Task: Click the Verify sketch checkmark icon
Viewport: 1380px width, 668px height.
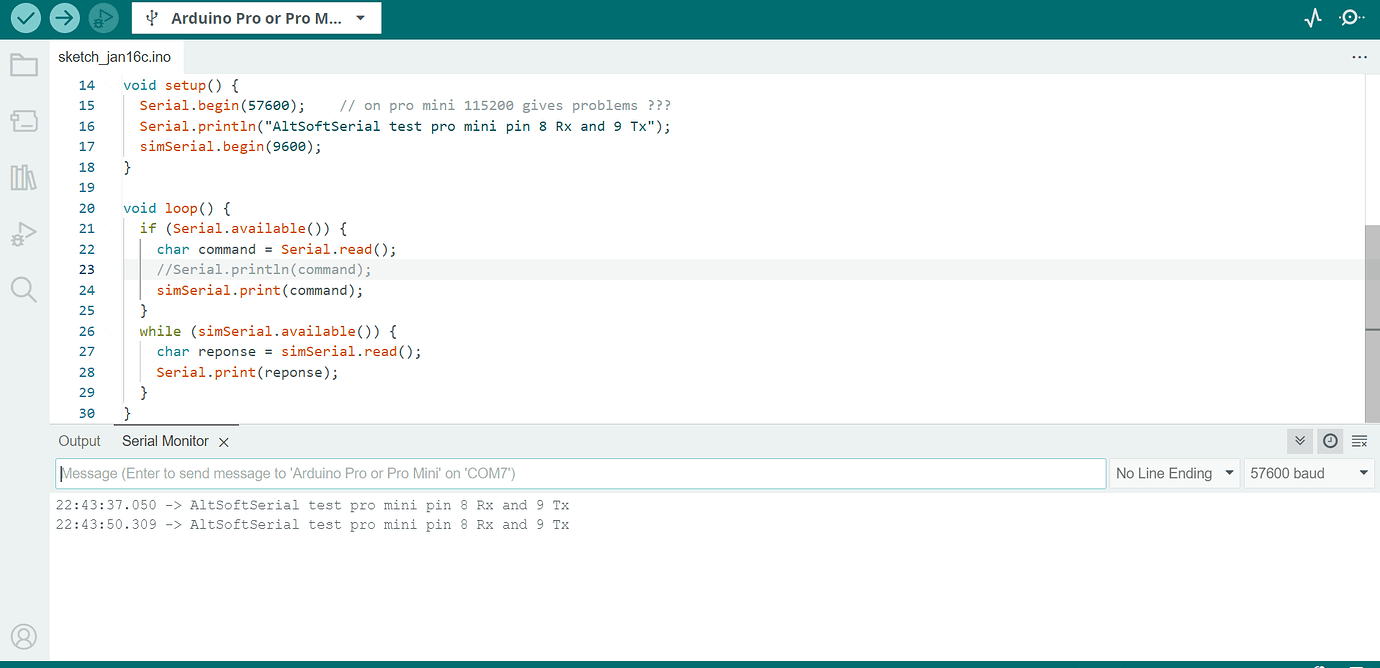Action: point(25,17)
